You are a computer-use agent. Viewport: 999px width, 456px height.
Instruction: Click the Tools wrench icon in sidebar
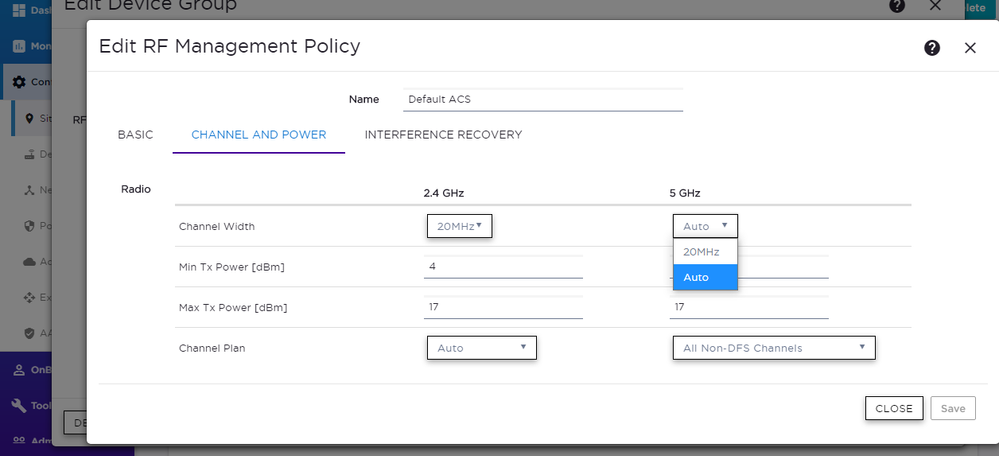point(18,406)
